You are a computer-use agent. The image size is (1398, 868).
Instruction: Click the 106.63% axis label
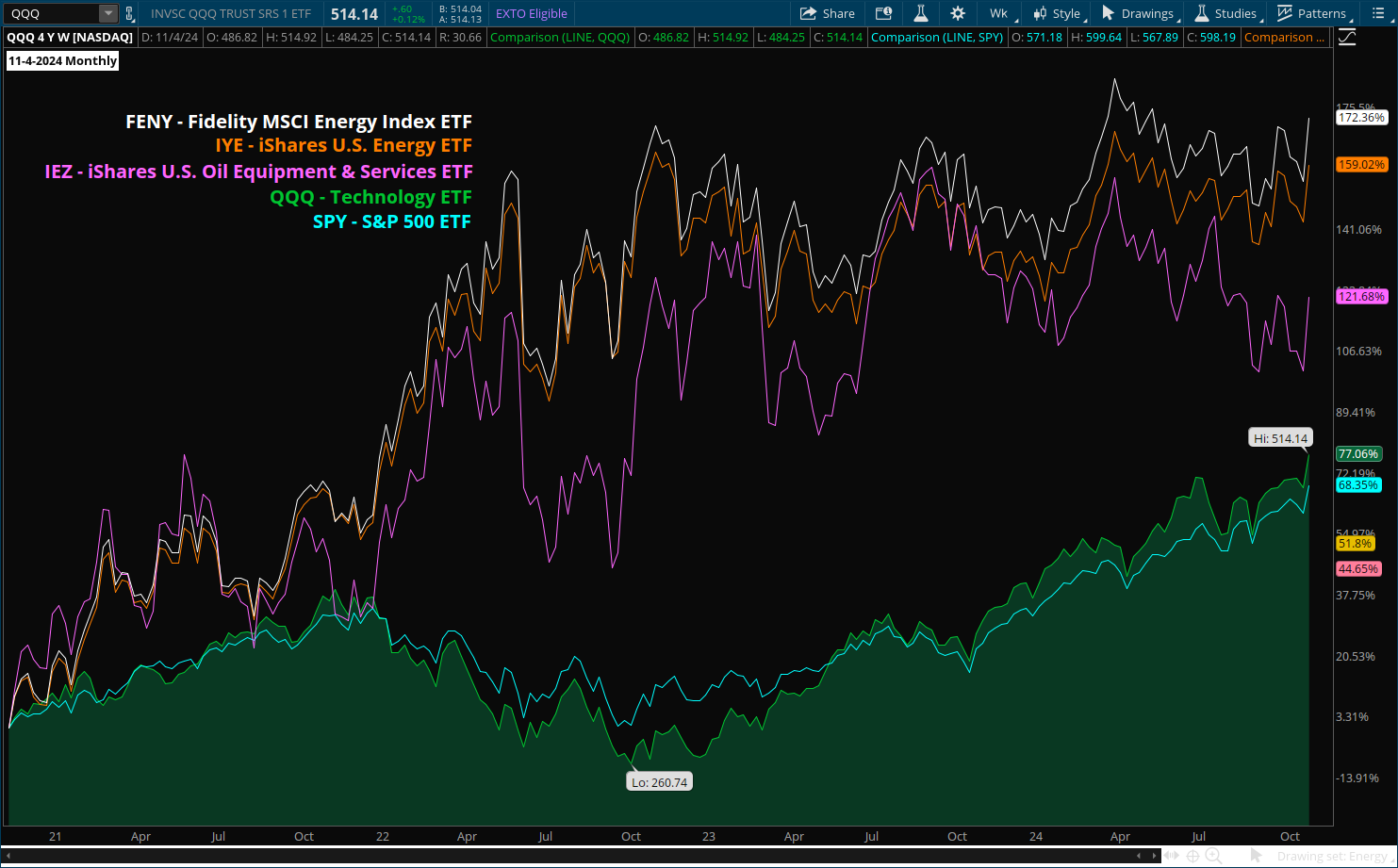coord(1359,351)
